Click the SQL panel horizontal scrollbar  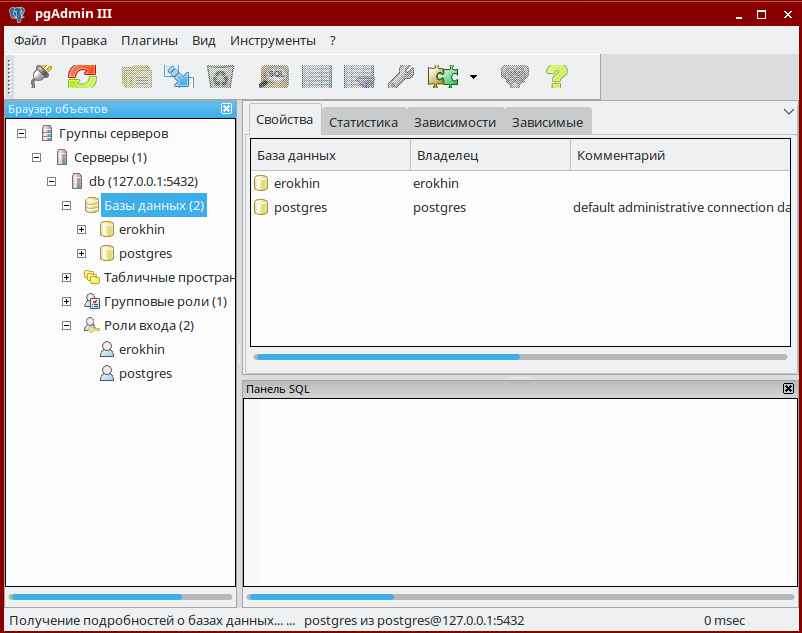(521, 597)
